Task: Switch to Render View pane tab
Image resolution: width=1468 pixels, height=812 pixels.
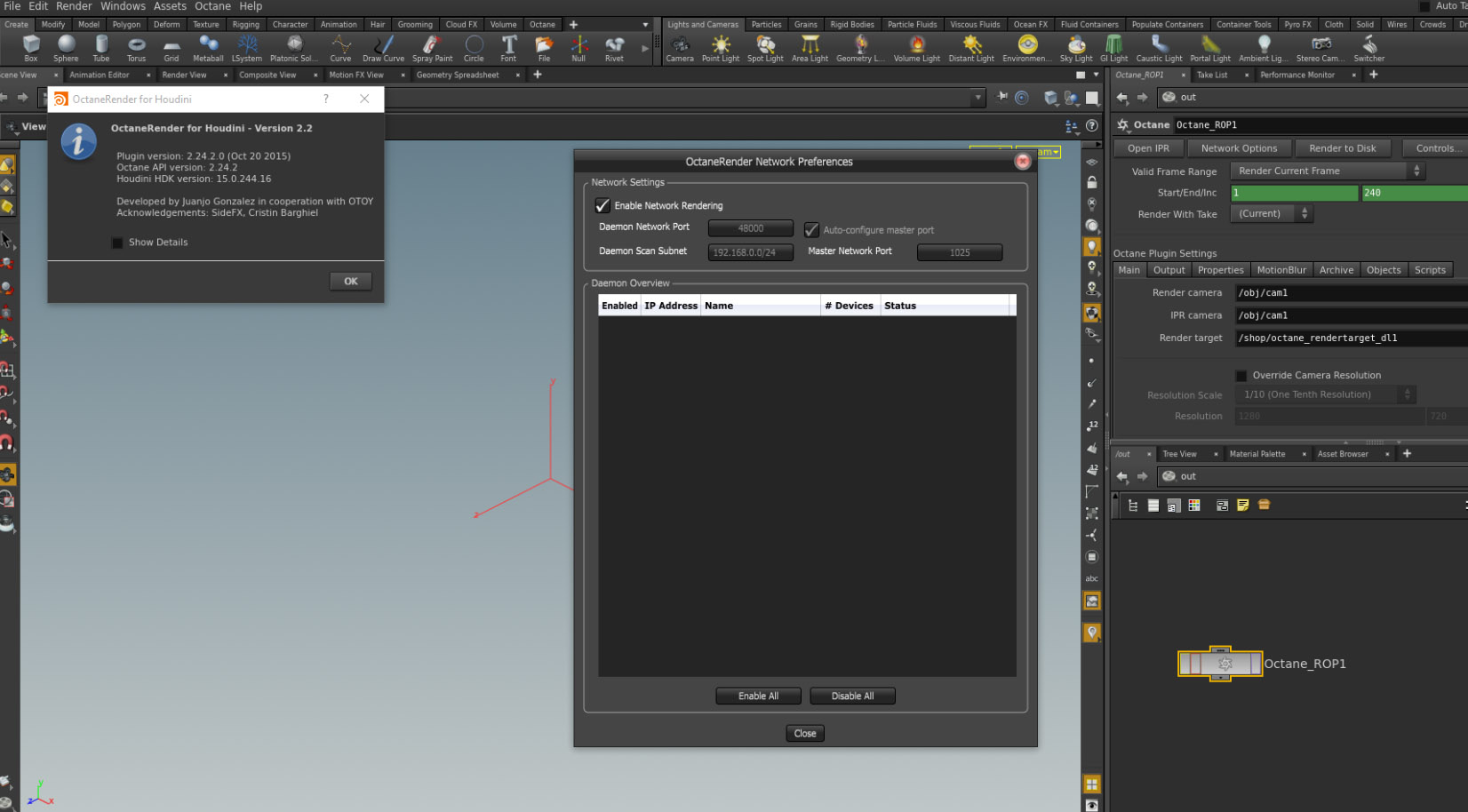Action: pos(185,75)
